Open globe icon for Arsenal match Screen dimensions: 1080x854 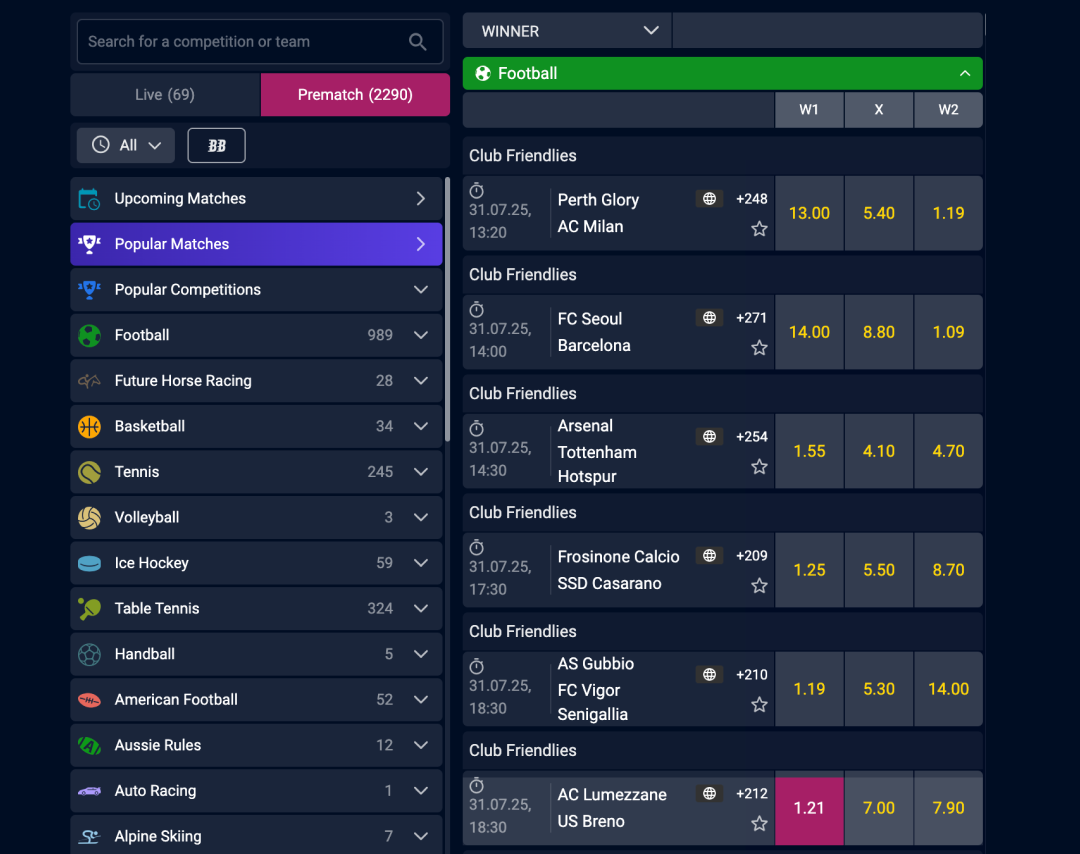[709, 437]
